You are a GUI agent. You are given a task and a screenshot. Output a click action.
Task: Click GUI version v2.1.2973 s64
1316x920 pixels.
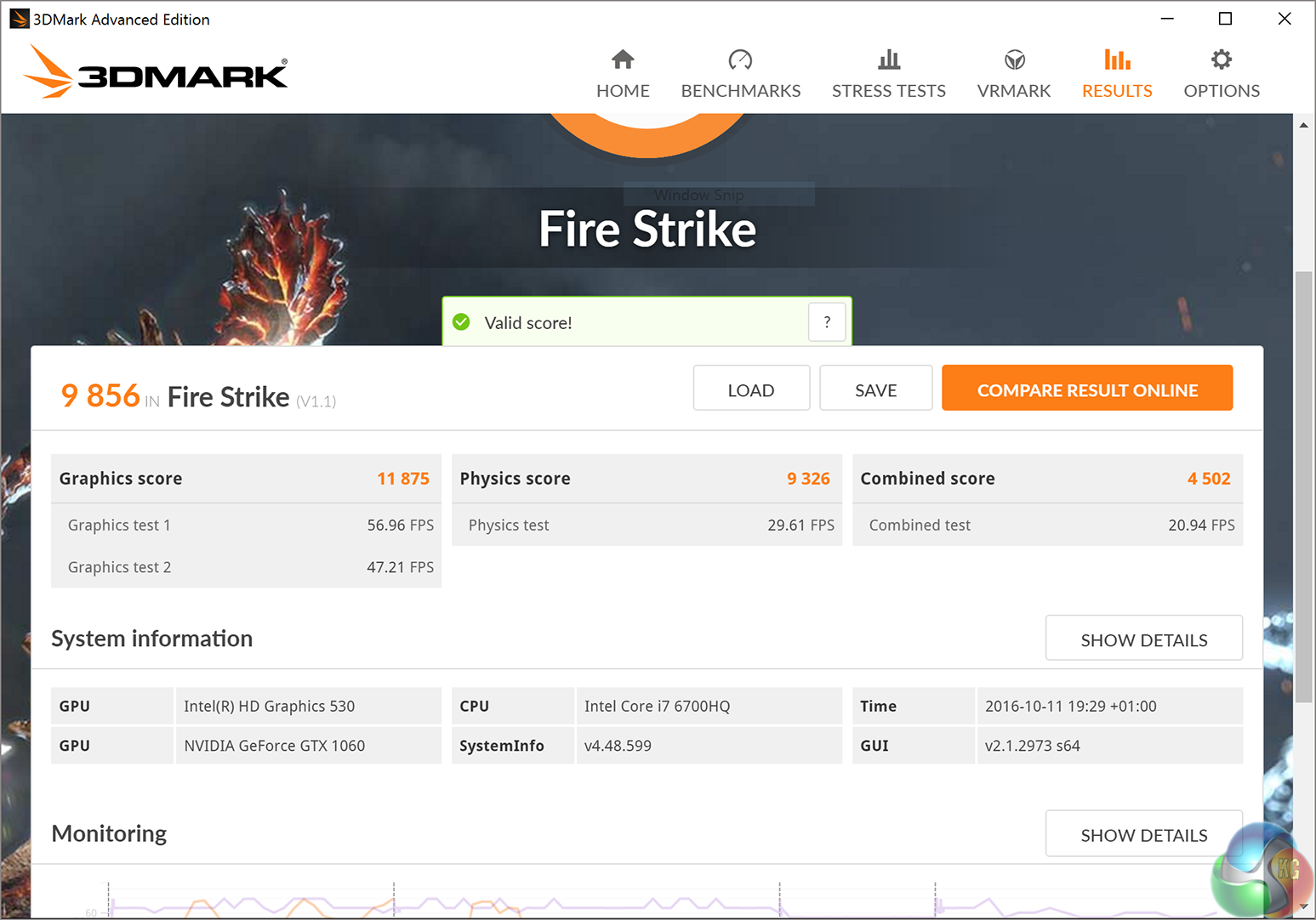(x=1033, y=746)
